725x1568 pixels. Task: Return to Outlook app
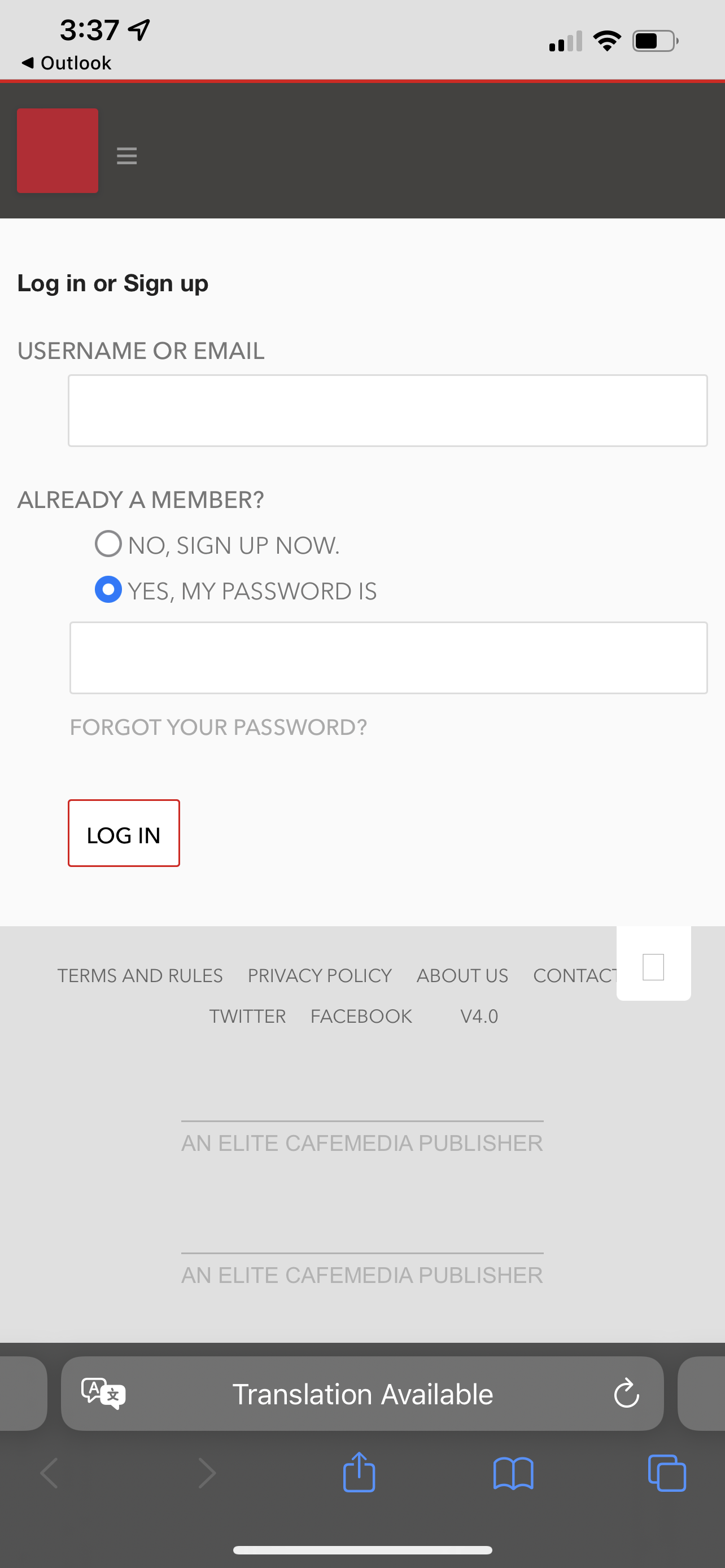pyautogui.click(x=67, y=63)
